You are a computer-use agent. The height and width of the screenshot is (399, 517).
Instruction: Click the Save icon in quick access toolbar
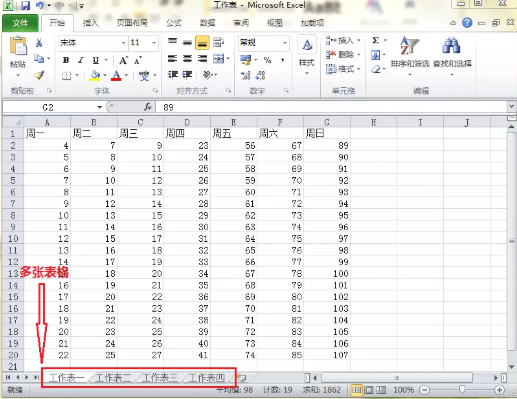(25, 6)
